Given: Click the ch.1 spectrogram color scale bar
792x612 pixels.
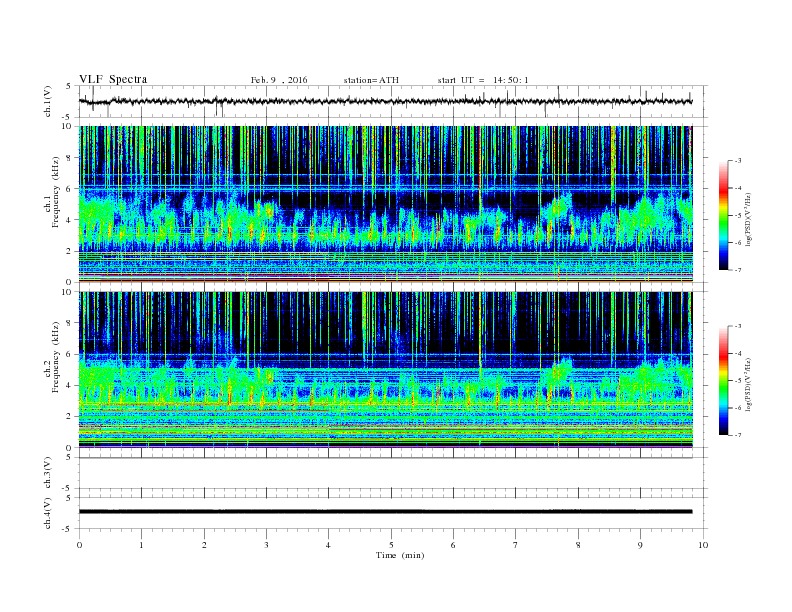Looking at the screenshot, I should [723, 216].
